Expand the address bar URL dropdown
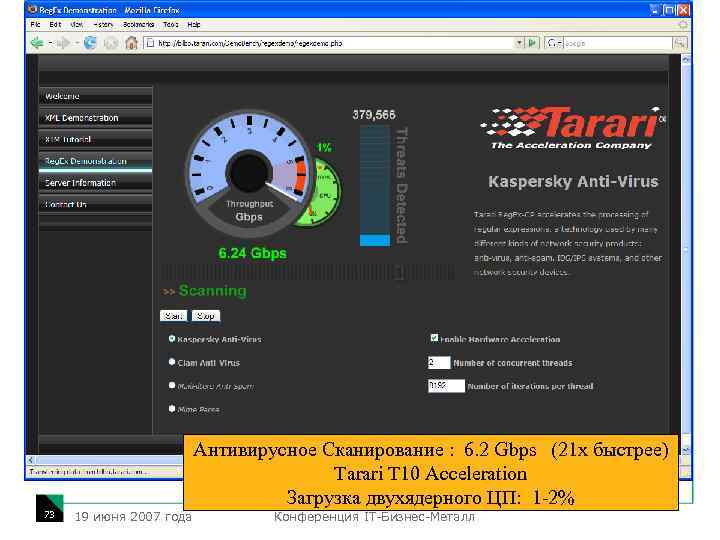 [x=519, y=43]
